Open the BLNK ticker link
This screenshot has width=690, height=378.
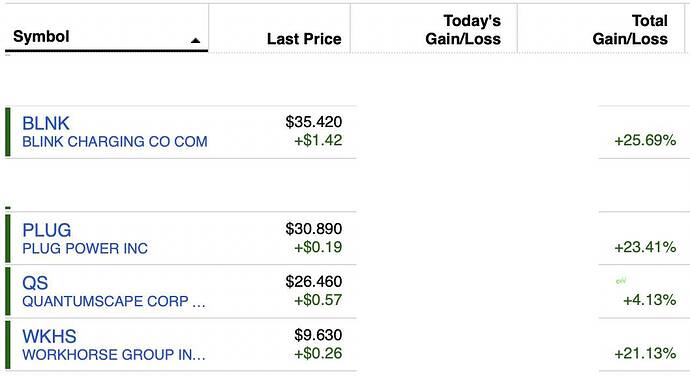46,123
